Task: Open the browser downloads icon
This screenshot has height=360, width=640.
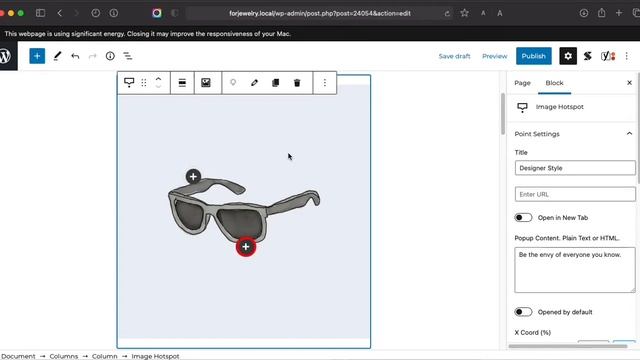Action: tap(584, 13)
